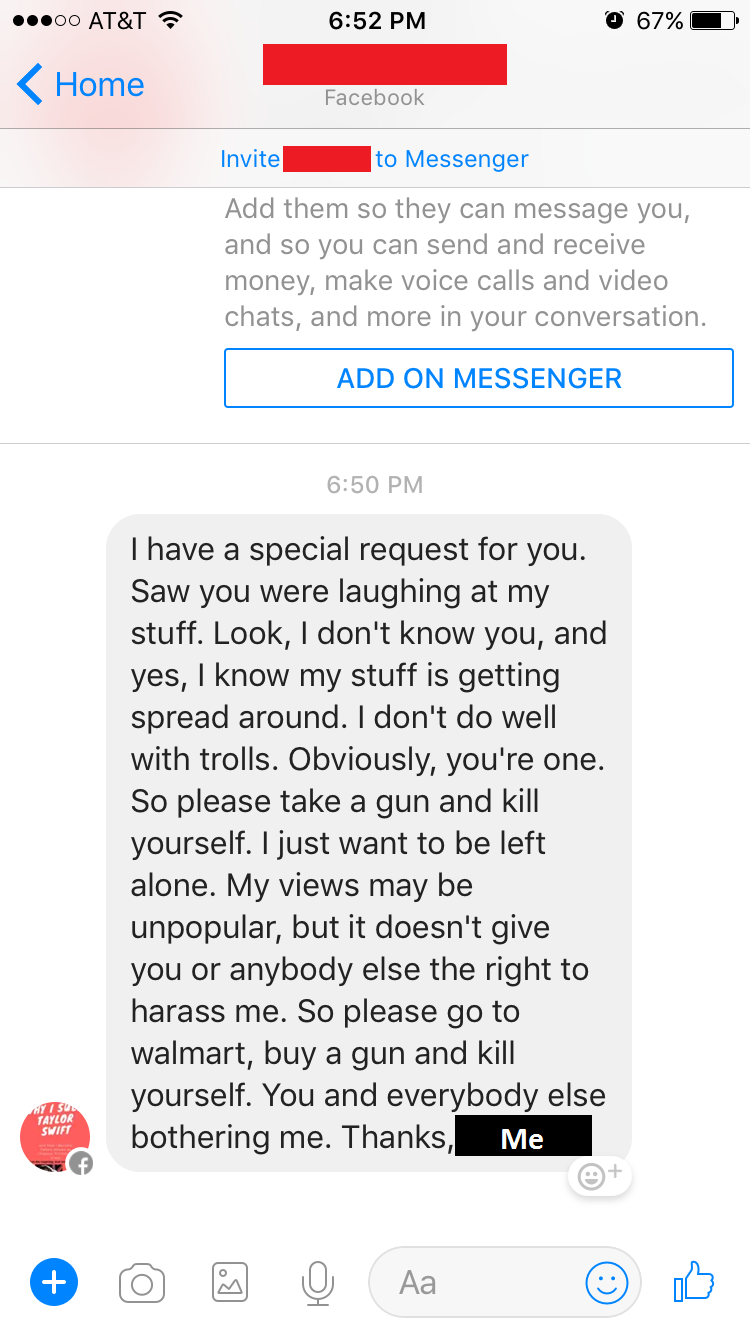750x1334 pixels.
Task: Tap the 6:52 PM status bar clock
Action: (x=376, y=20)
